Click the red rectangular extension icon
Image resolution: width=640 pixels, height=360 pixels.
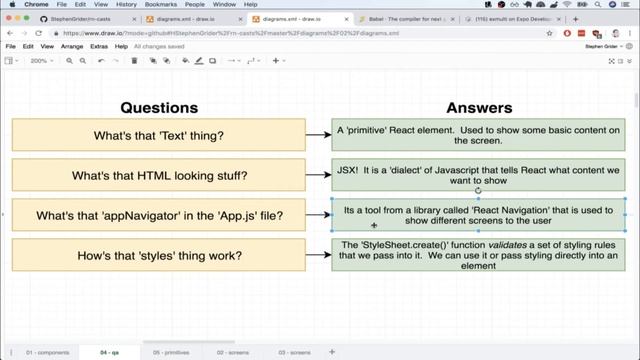581,33
